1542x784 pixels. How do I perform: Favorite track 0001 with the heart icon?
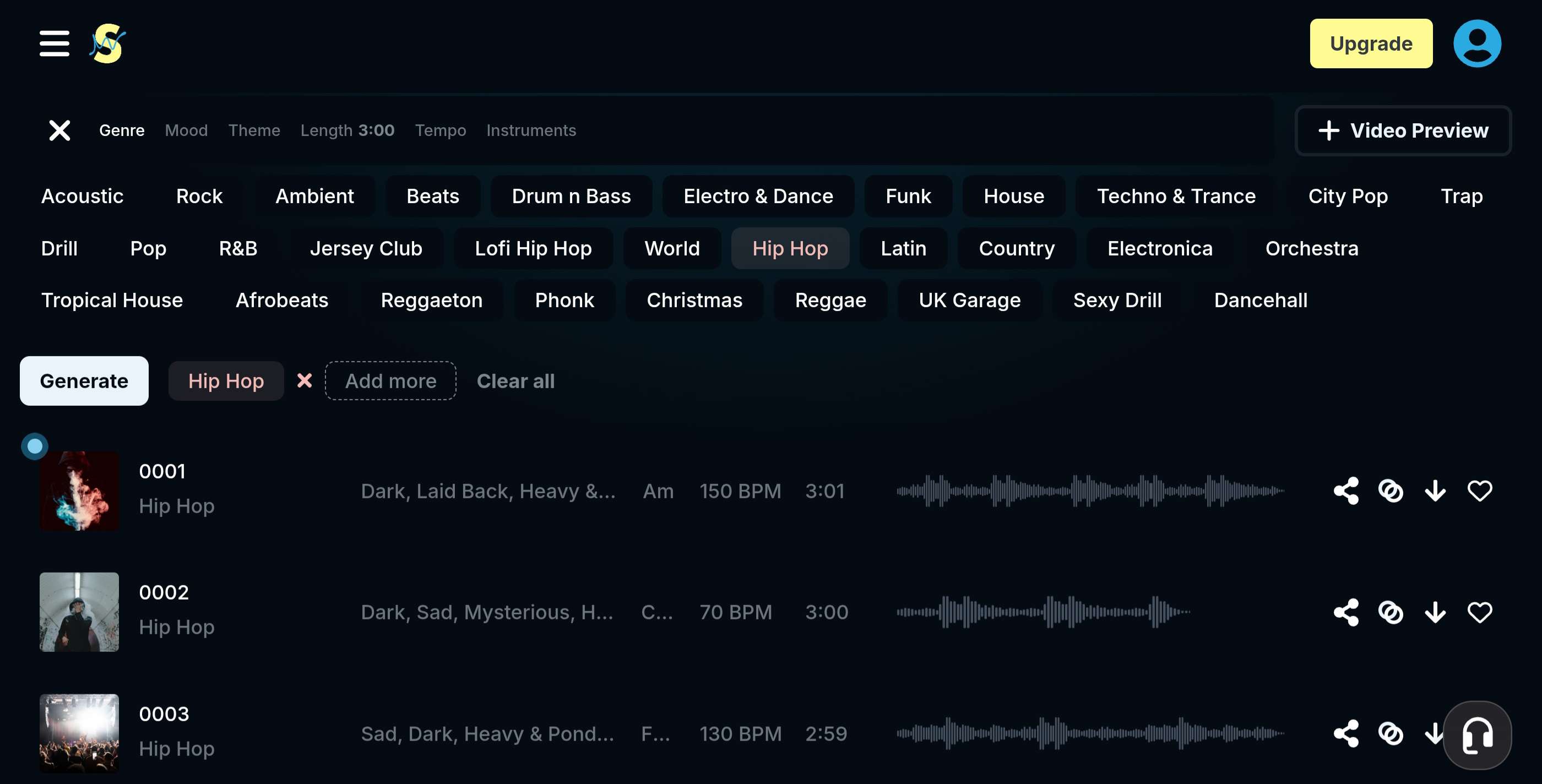[x=1479, y=491]
